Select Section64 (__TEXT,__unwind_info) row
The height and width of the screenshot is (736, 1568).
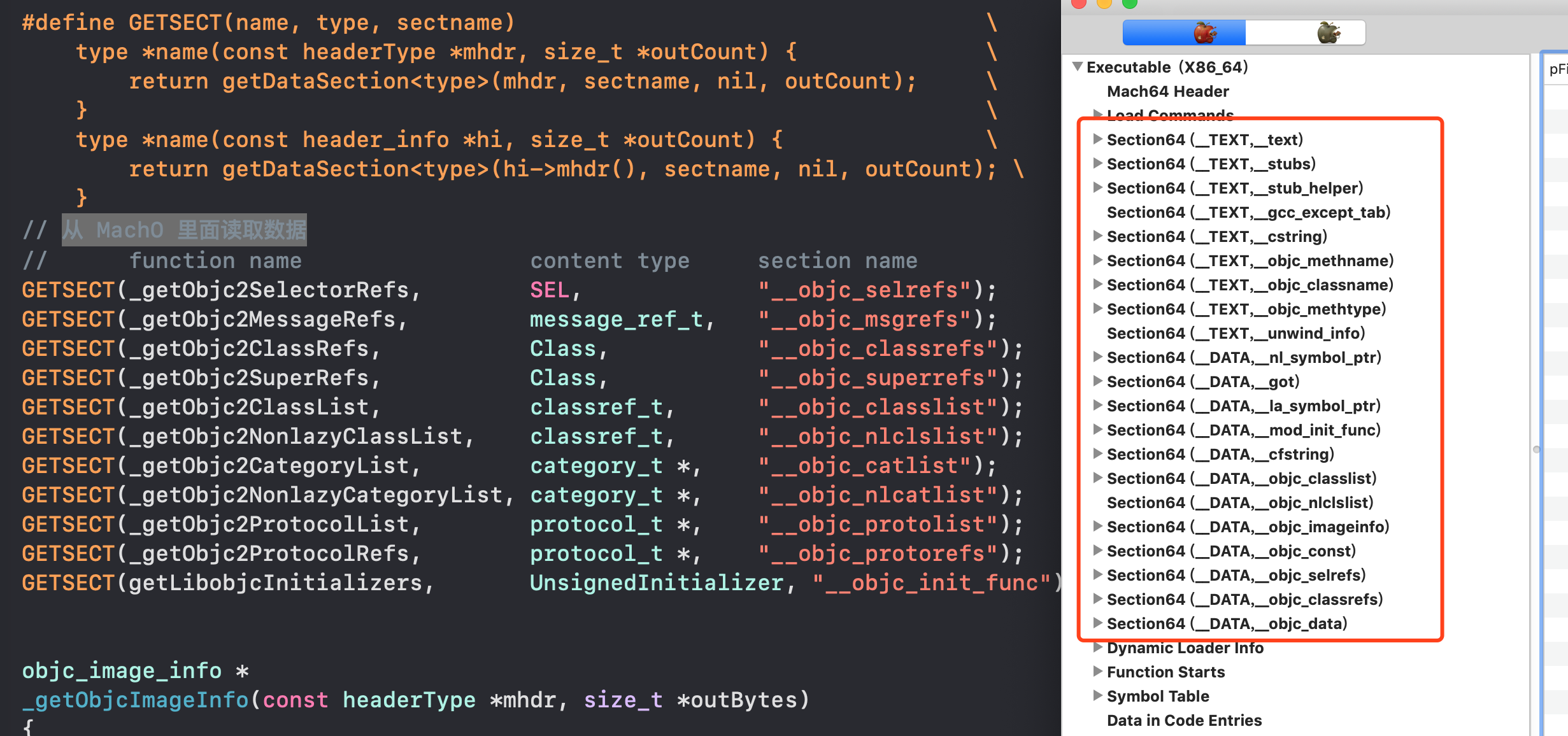point(1236,334)
